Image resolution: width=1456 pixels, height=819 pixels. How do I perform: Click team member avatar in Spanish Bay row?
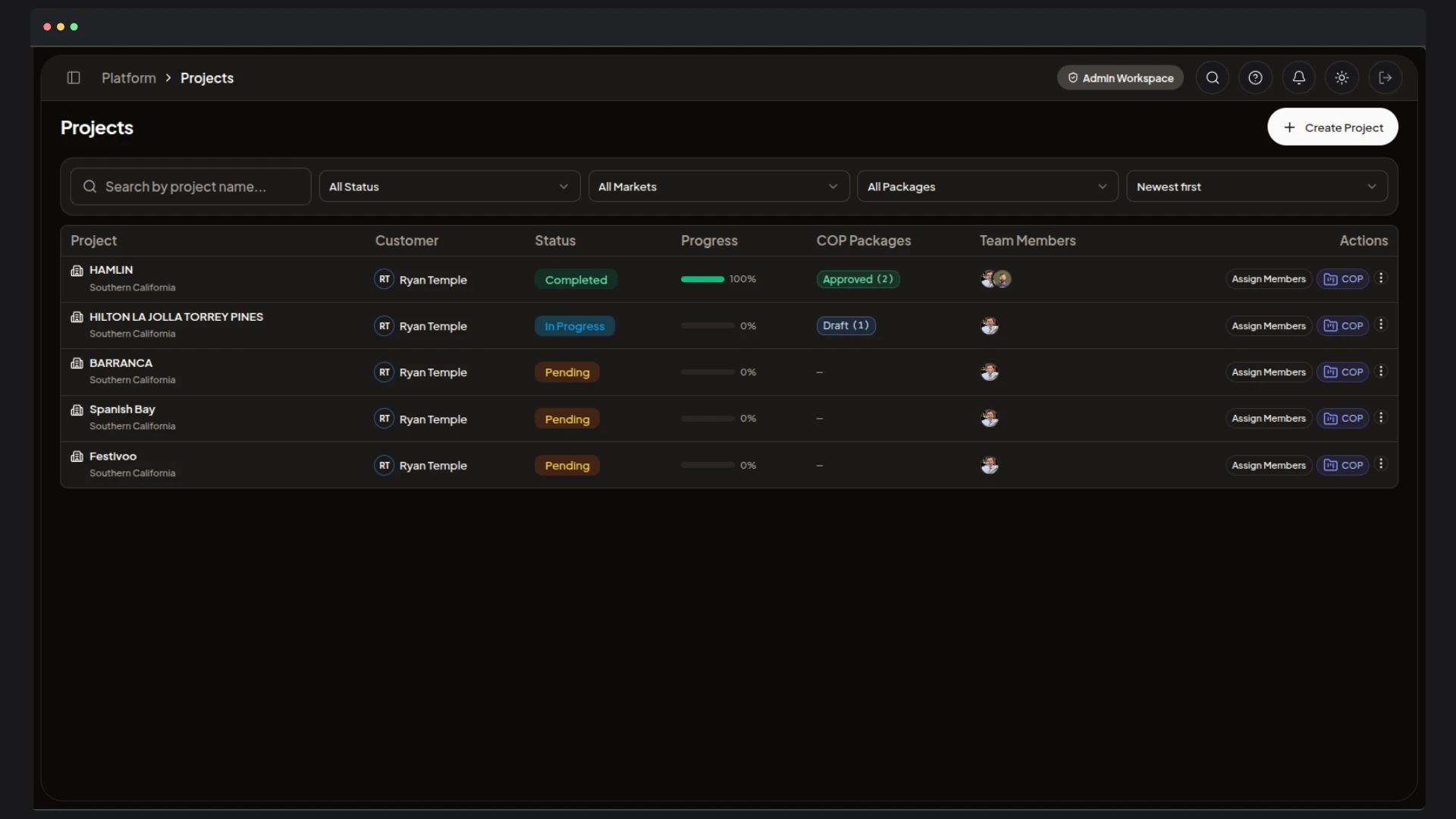pos(990,419)
